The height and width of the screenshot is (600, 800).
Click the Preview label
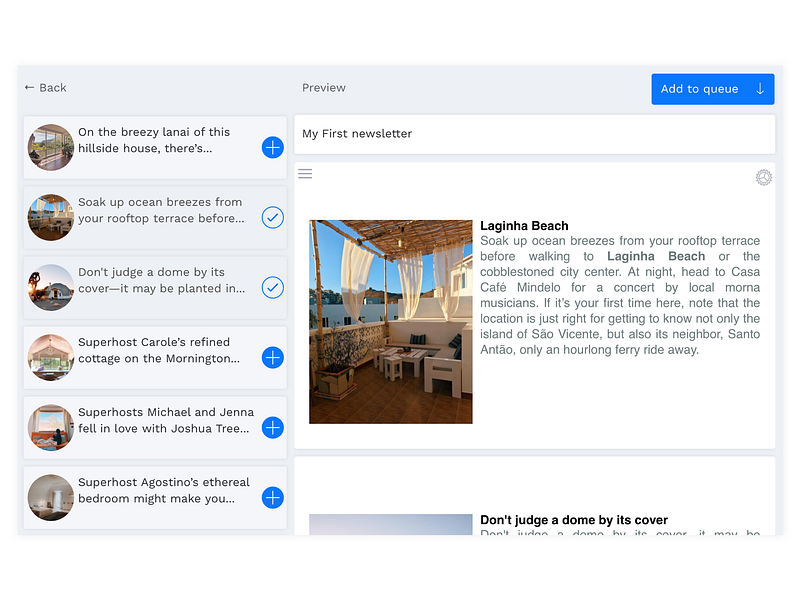tap(323, 88)
